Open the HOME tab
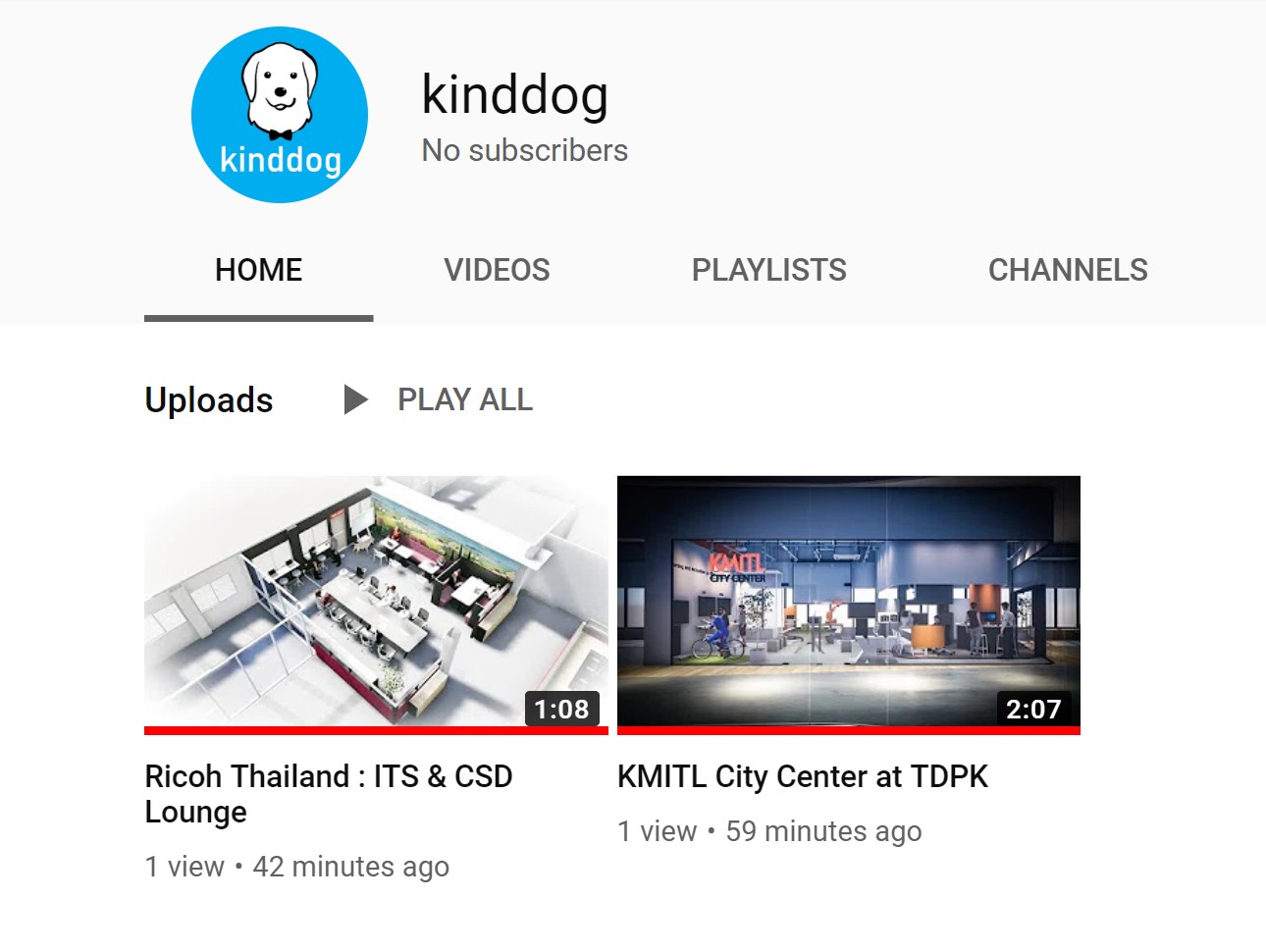This screenshot has height=952, width=1266. tap(259, 270)
